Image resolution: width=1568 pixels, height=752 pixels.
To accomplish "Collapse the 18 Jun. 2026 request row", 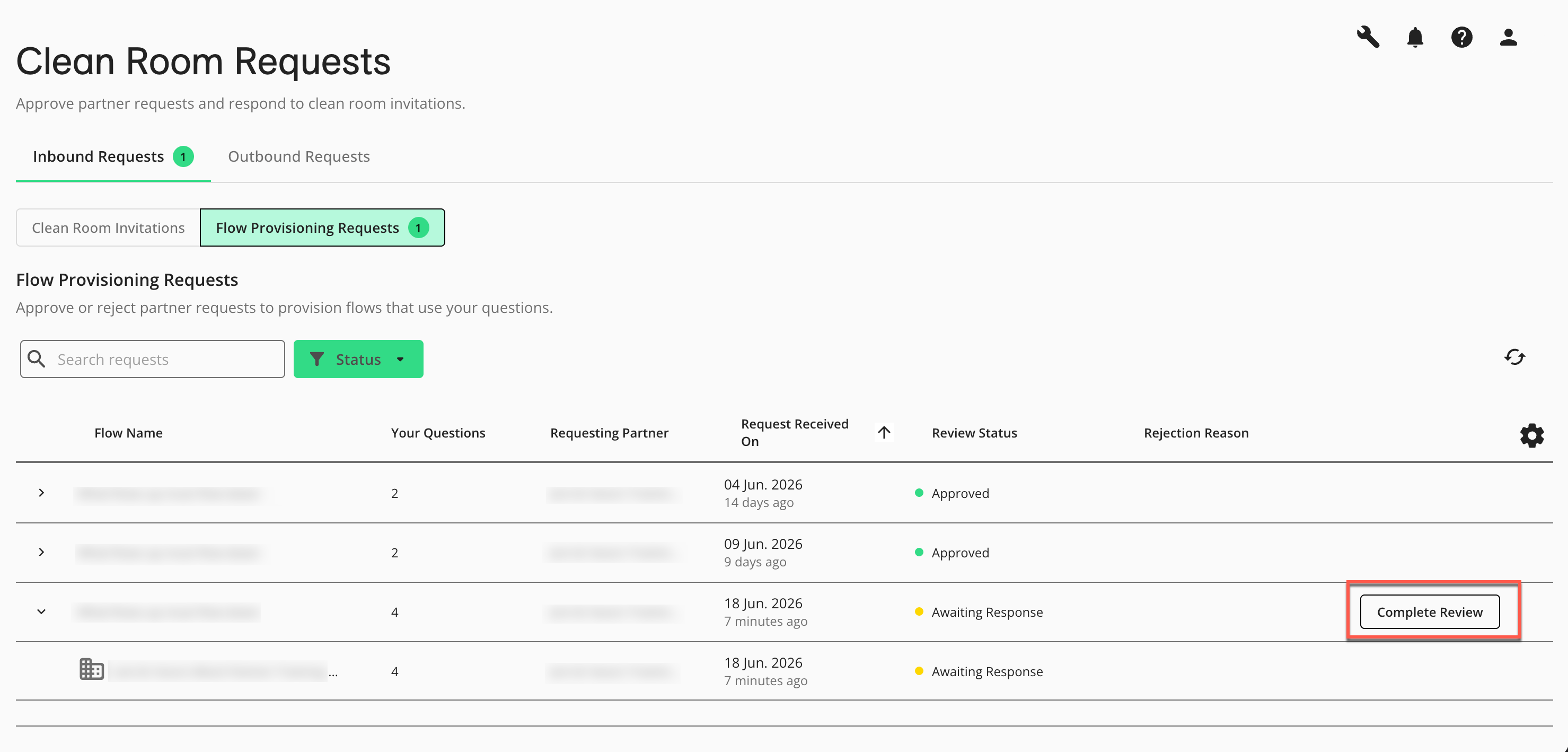I will point(41,611).
